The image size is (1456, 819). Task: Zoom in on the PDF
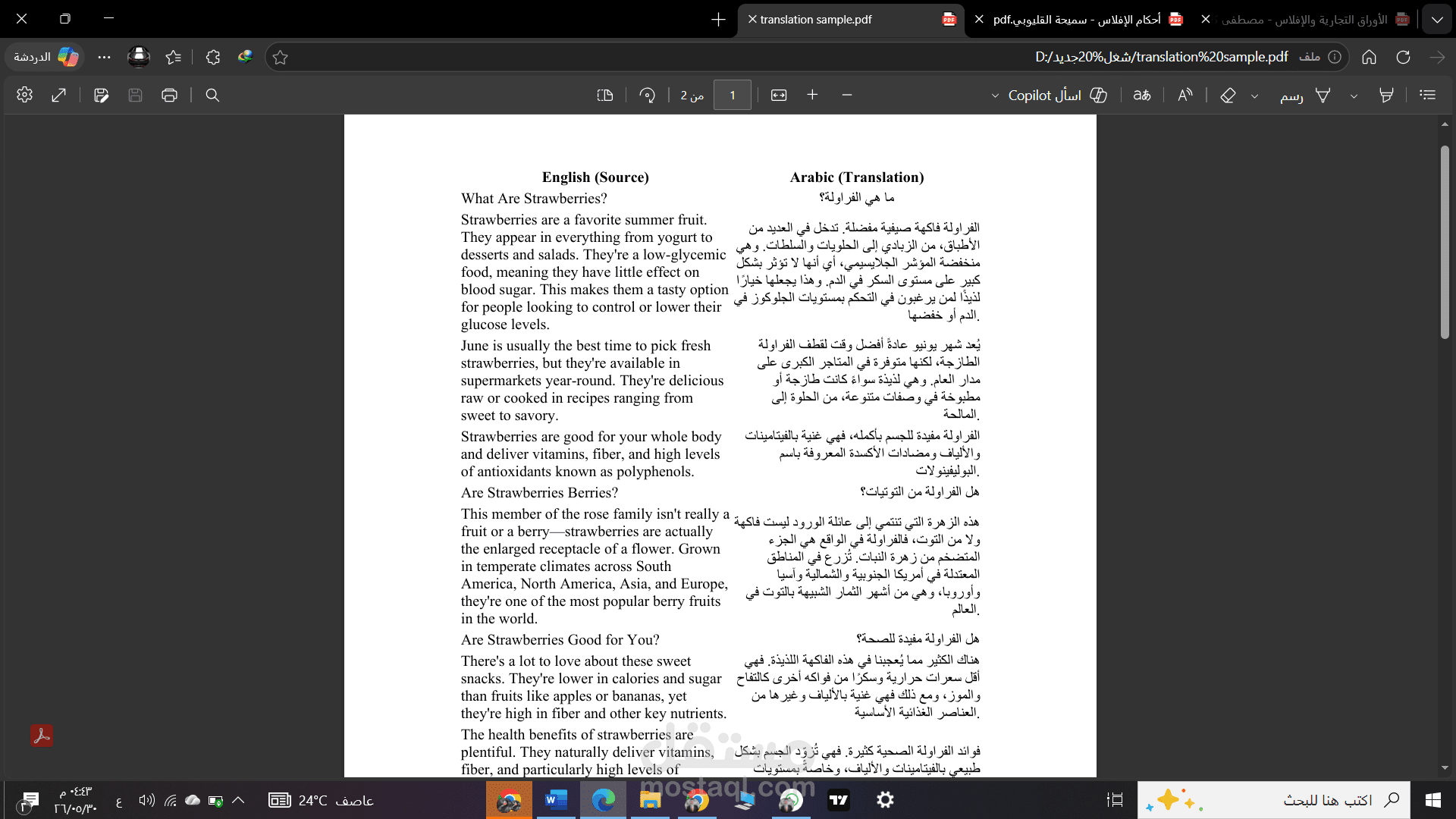click(812, 95)
